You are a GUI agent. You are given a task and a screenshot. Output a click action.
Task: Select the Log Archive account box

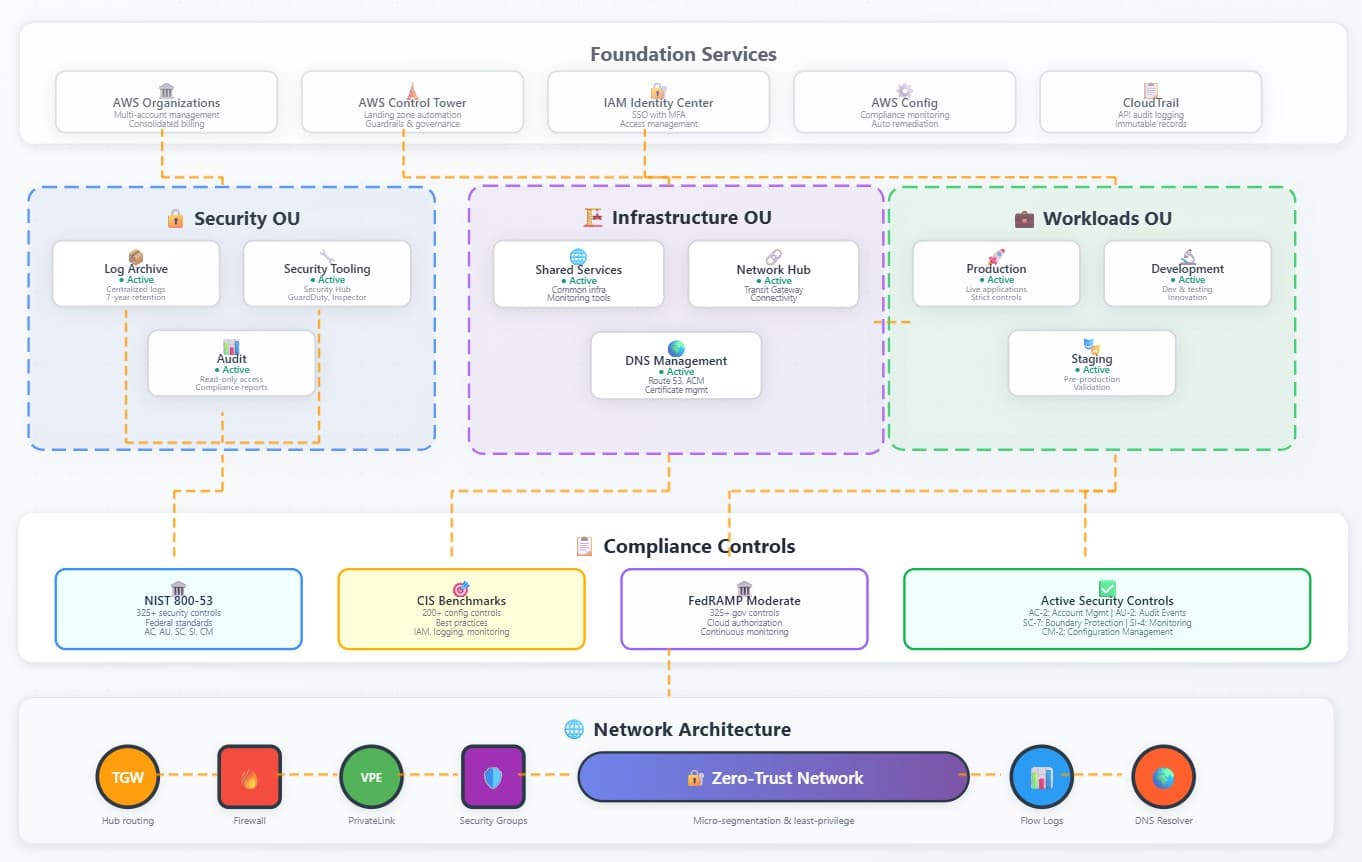[x=136, y=273]
